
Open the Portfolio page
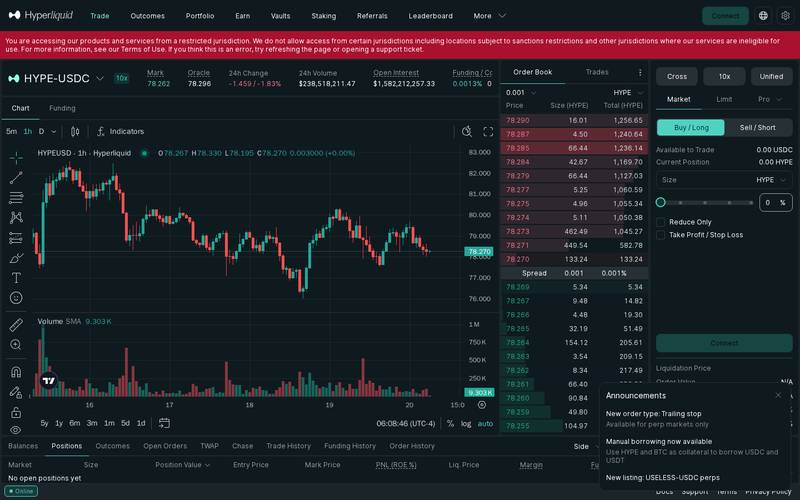200,16
